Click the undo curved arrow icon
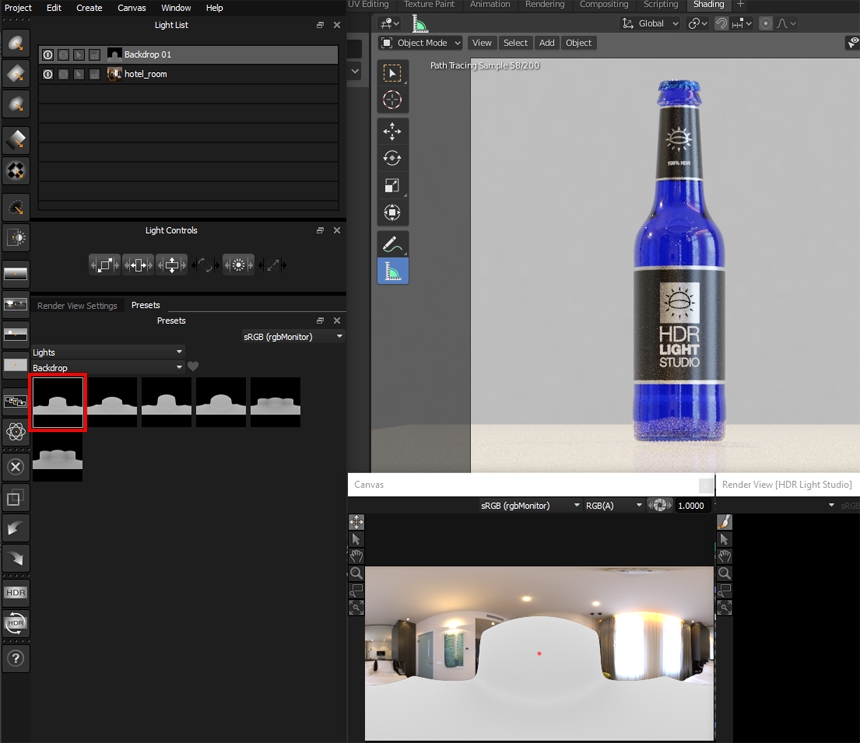 (16, 529)
